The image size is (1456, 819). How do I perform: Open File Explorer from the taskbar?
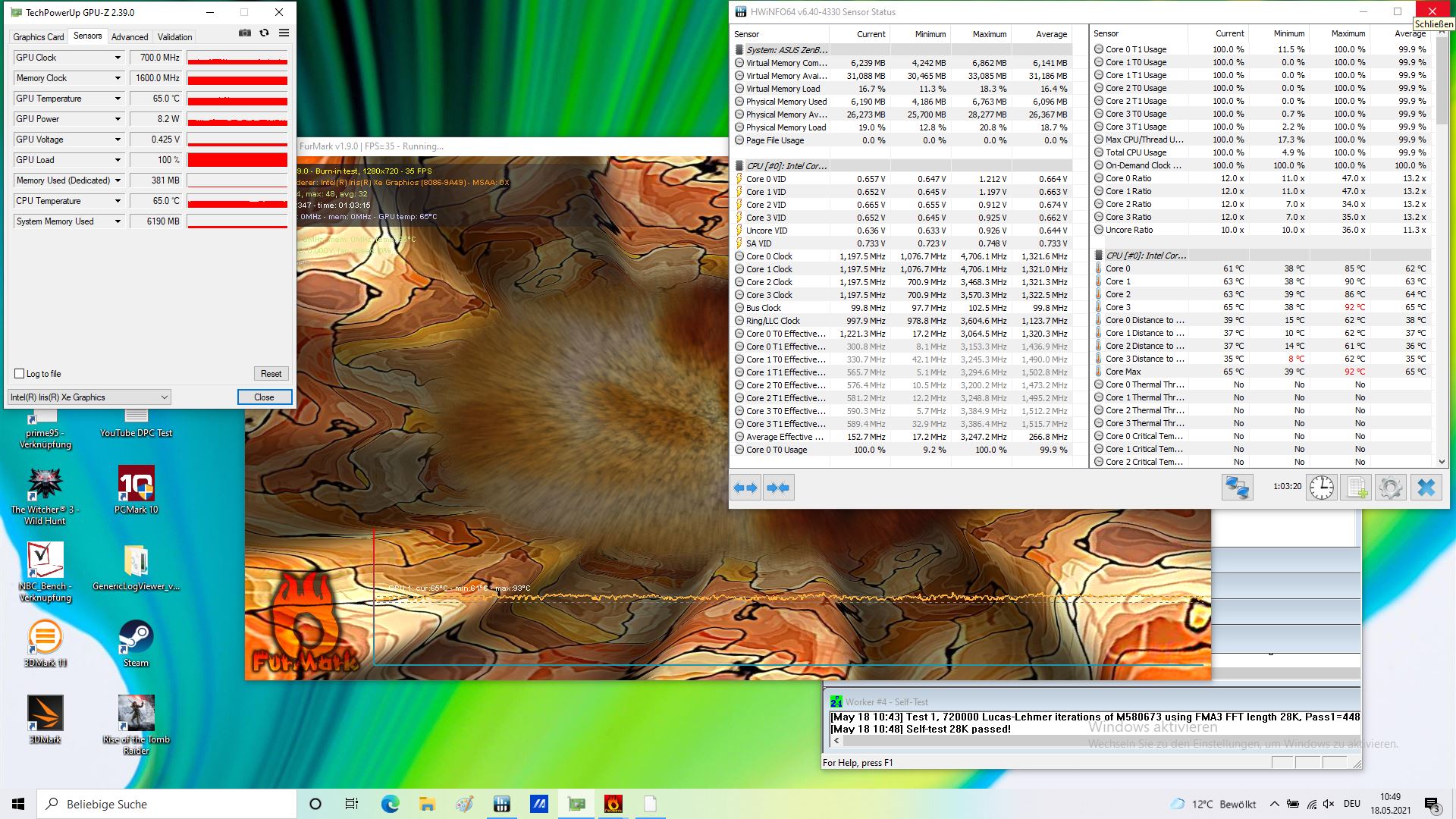pos(427,804)
